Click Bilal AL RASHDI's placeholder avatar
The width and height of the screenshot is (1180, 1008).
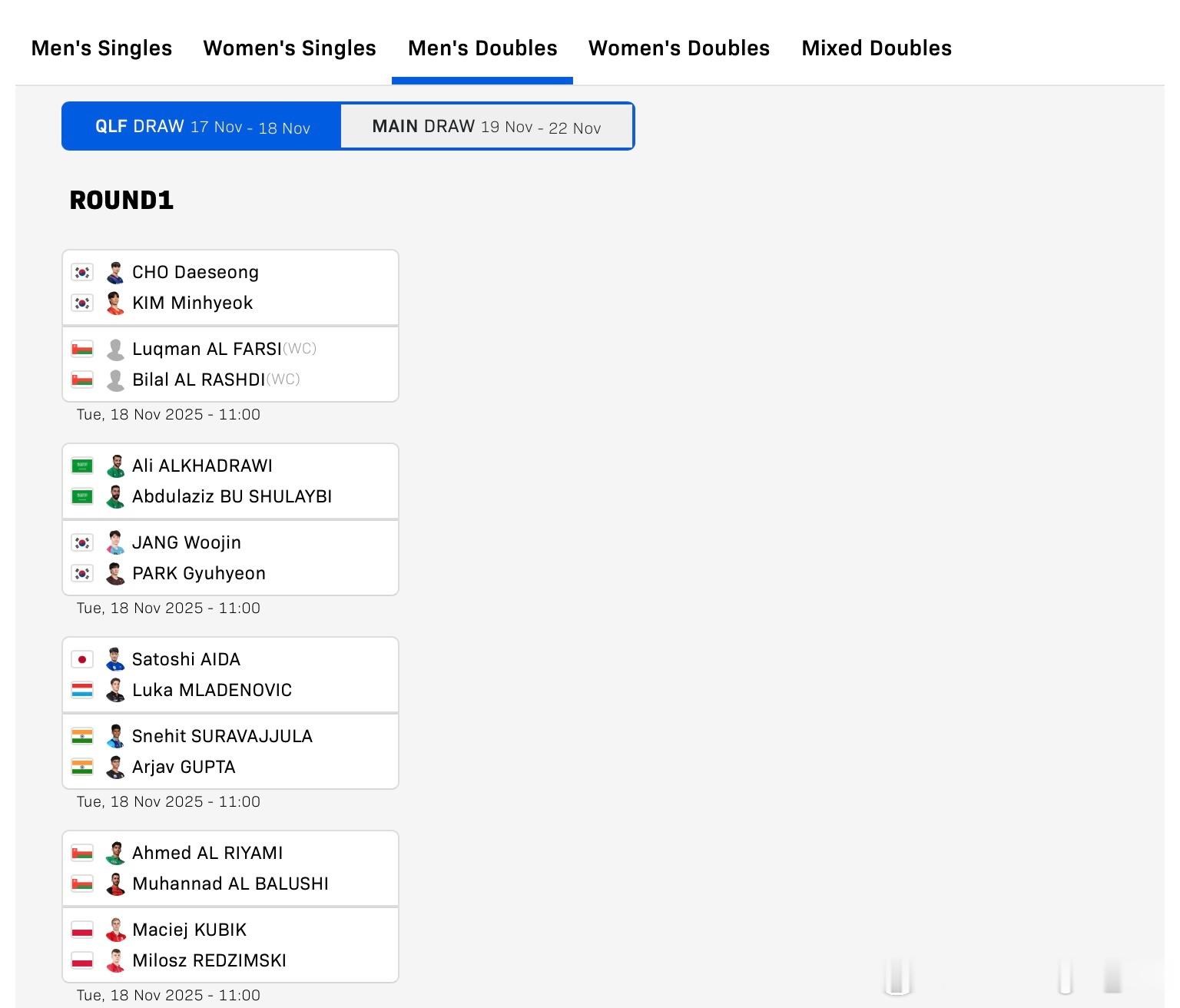(x=115, y=380)
